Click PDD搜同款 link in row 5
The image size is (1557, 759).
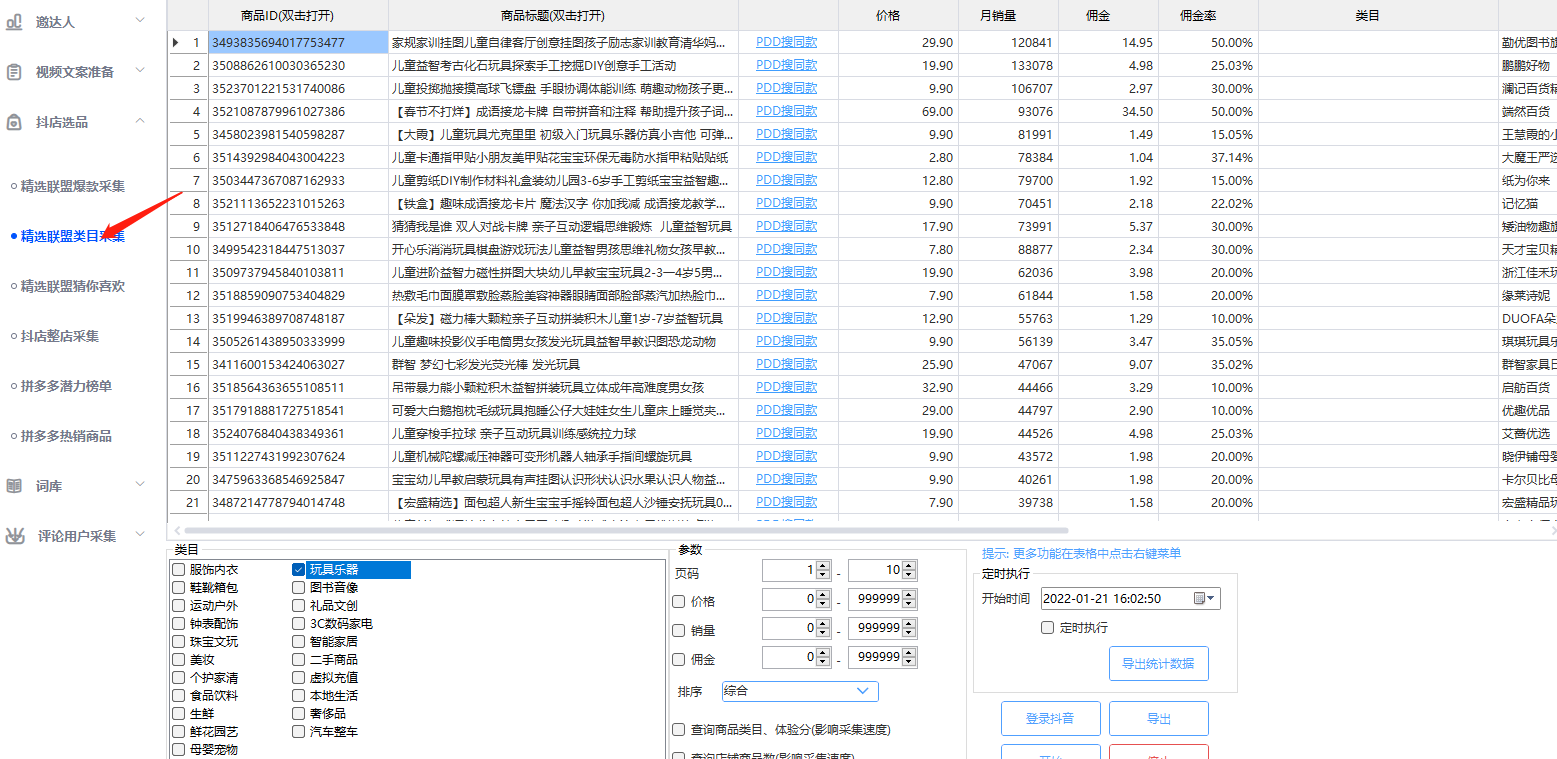coord(786,134)
